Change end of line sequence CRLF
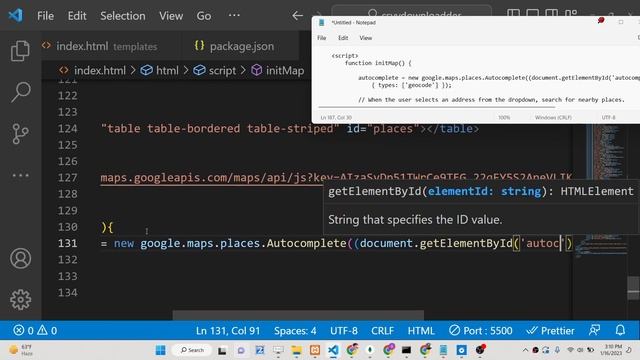This screenshot has width=640, height=360. click(382, 331)
